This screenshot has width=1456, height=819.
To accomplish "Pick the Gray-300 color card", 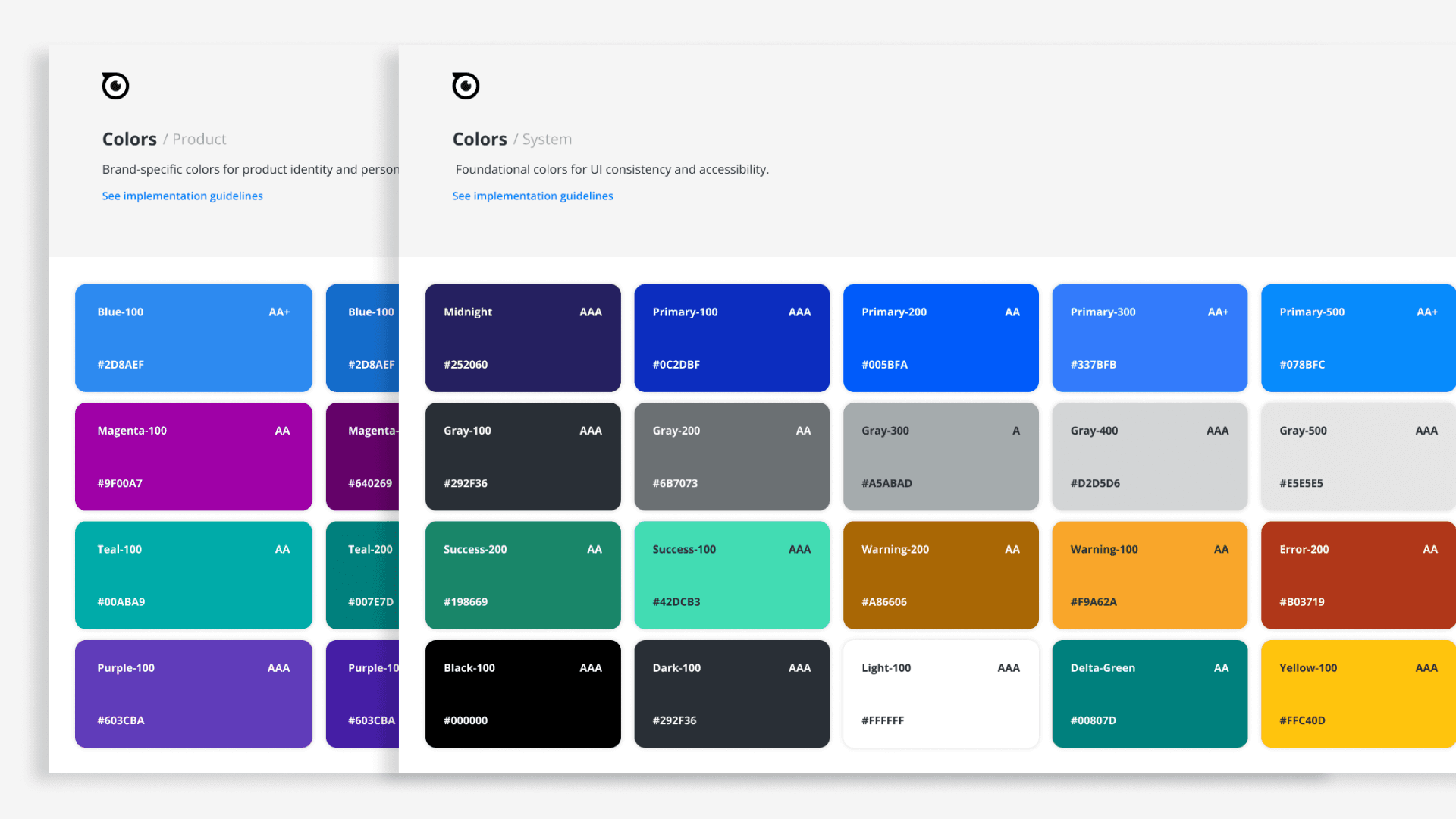I will (x=941, y=457).
